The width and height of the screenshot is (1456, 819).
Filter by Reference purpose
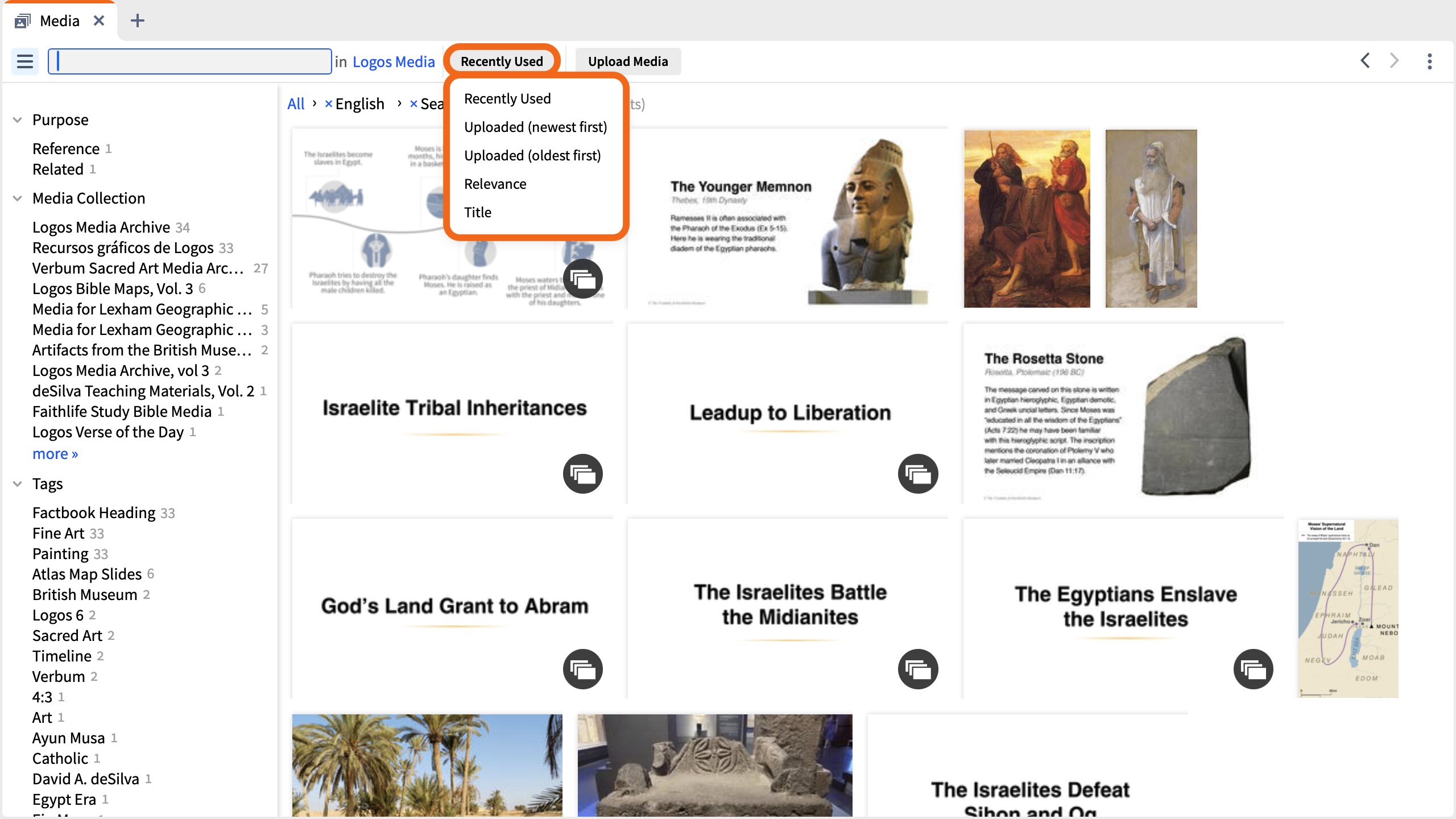pos(66,149)
